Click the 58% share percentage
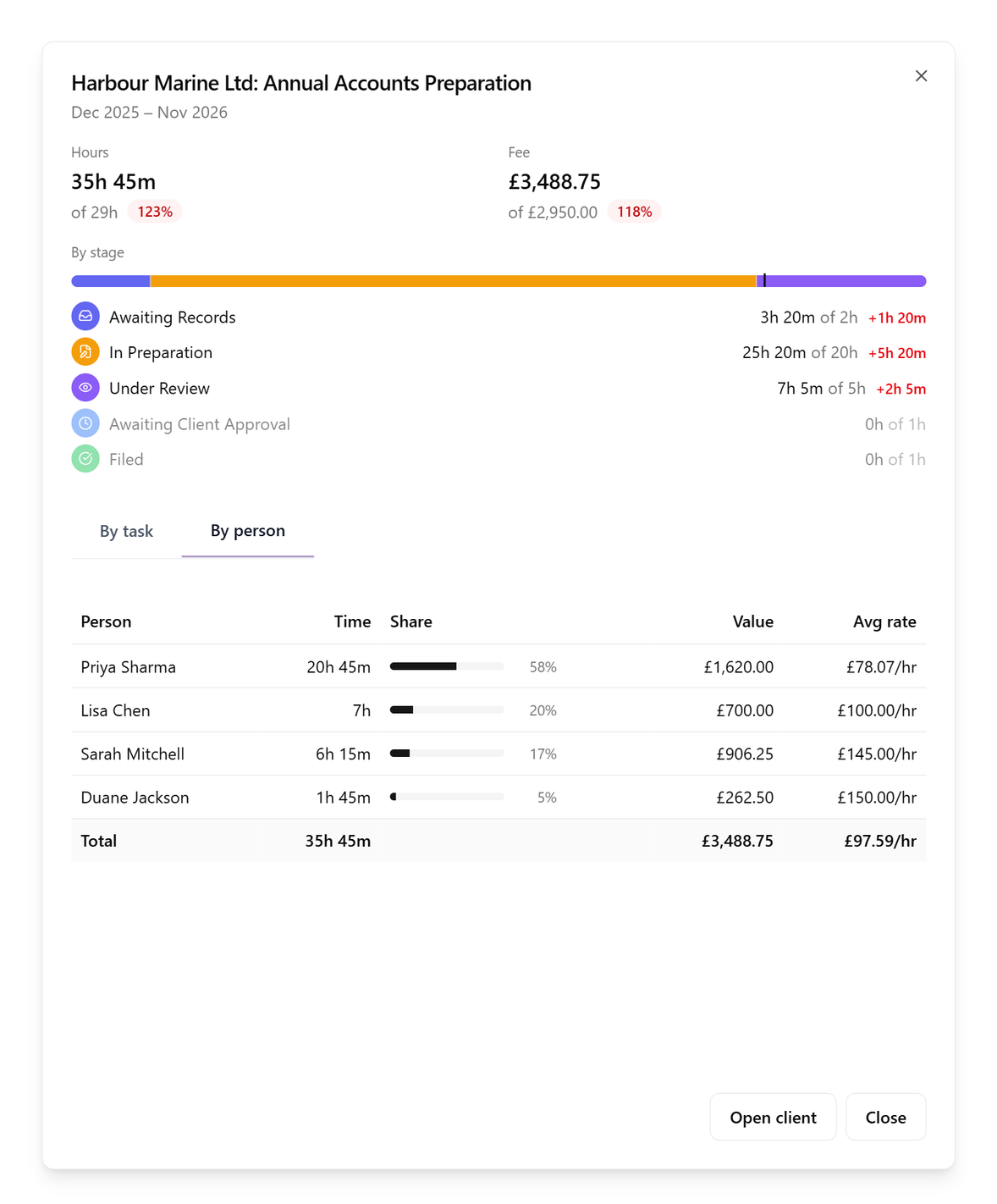 click(x=543, y=667)
